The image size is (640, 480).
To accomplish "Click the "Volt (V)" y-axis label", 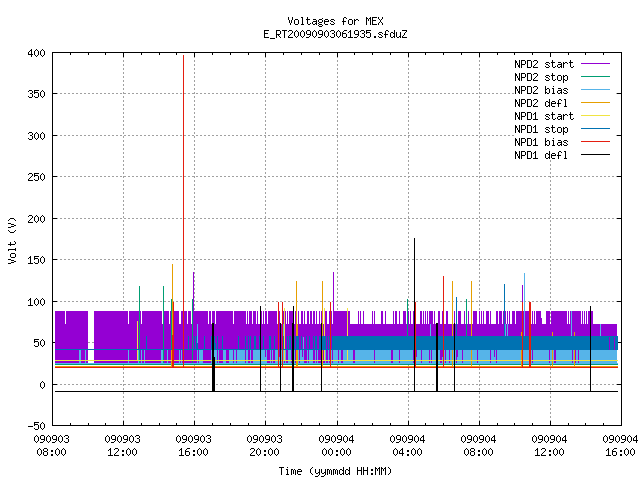I will click(12, 240).
